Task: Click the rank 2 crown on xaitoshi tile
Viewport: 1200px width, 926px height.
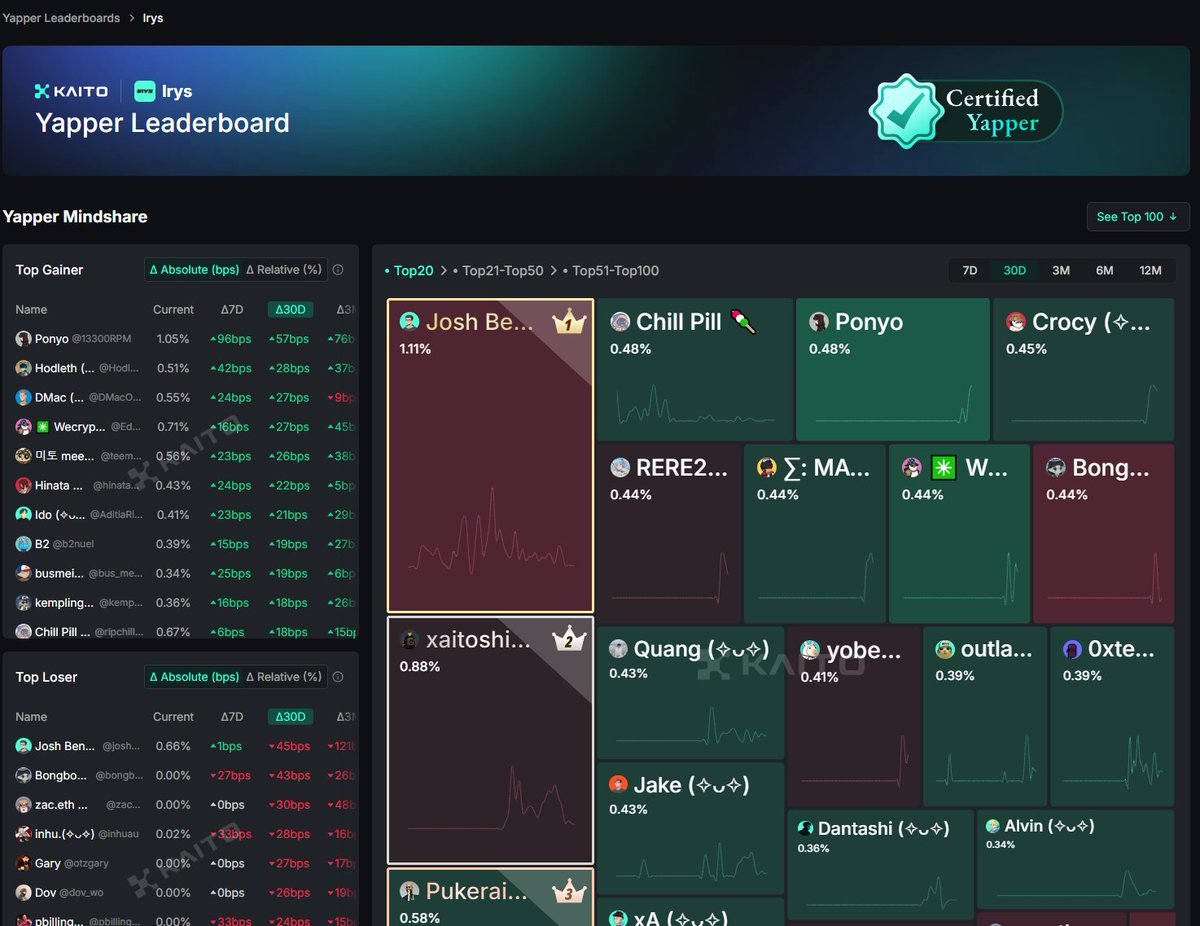Action: pos(569,640)
